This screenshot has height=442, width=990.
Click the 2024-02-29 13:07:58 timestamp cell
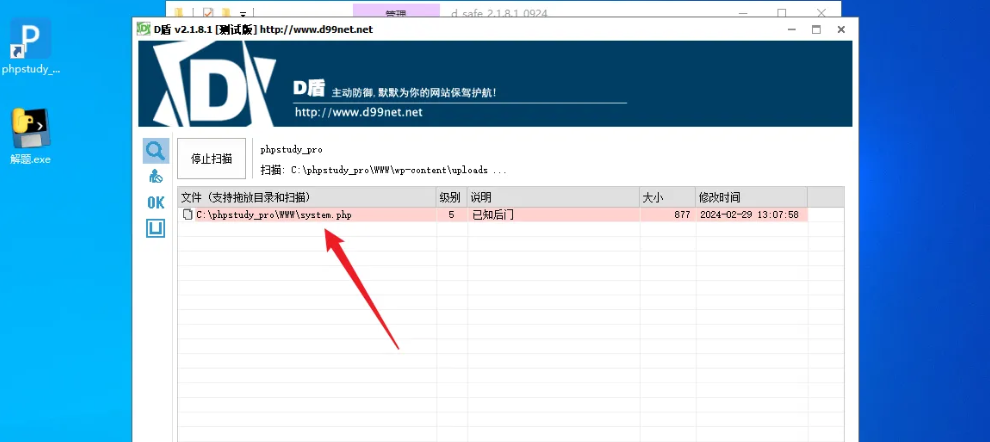[x=749, y=215]
